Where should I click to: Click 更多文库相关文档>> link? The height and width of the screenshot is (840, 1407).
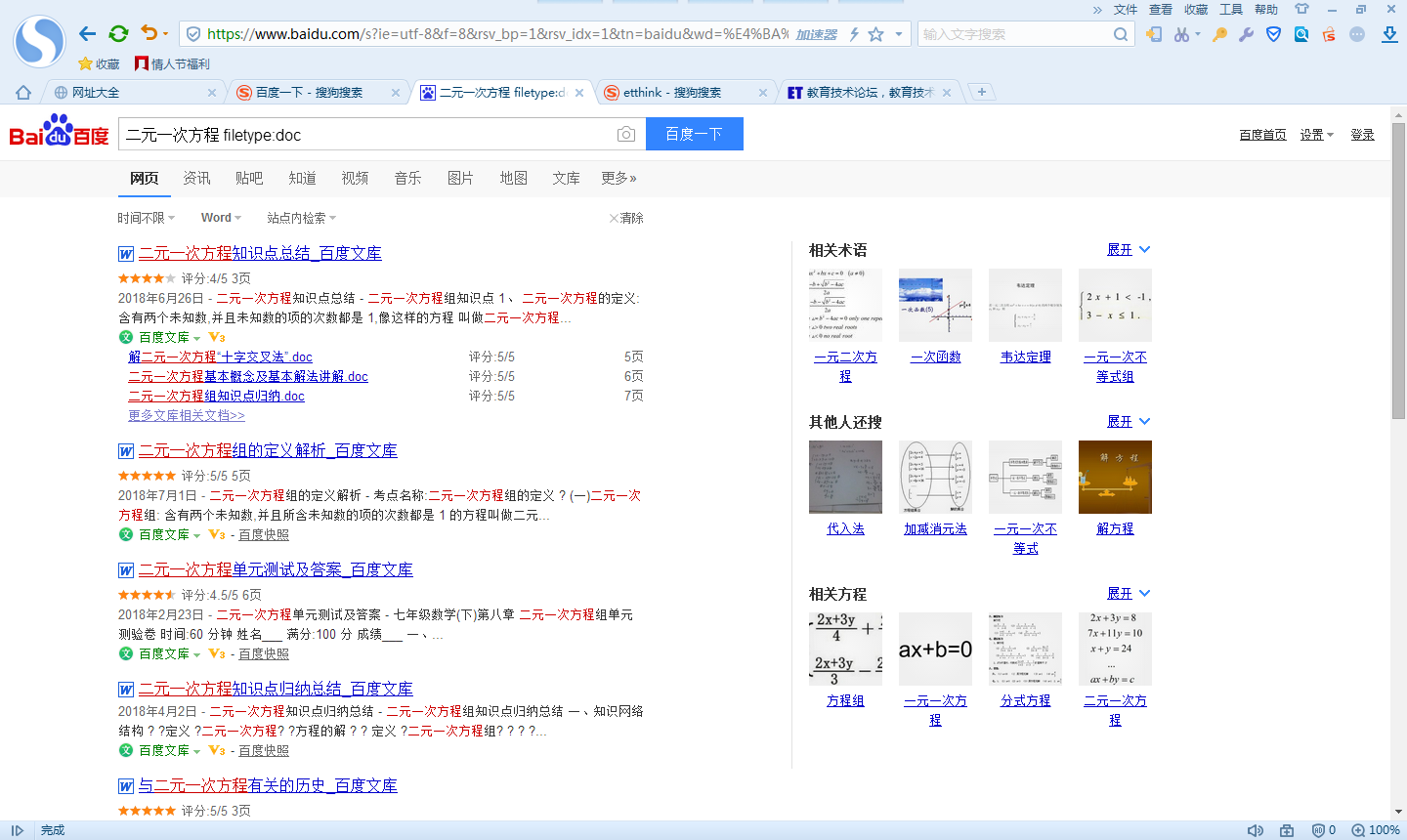click(x=187, y=415)
